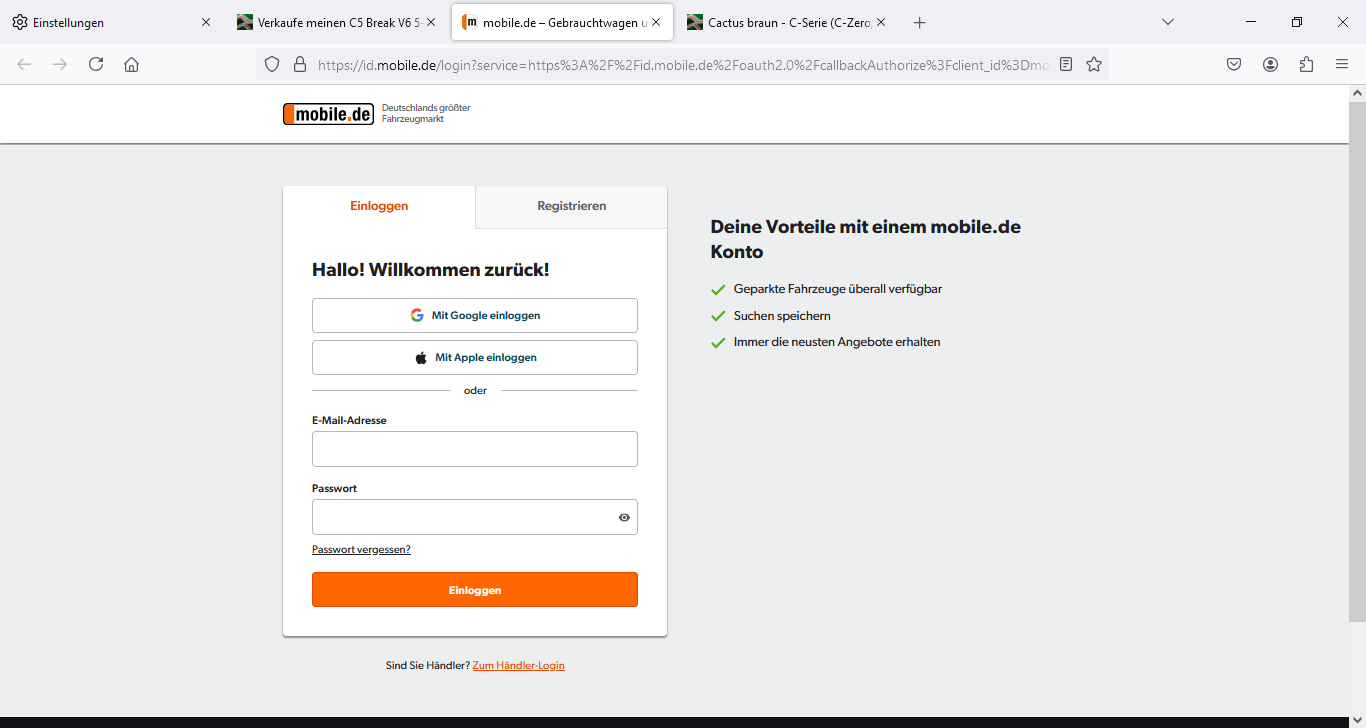The width and height of the screenshot is (1366, 728).
Task: Click the 'Hallo! Willkommen zurück!' heading
Action: [431, 270]
